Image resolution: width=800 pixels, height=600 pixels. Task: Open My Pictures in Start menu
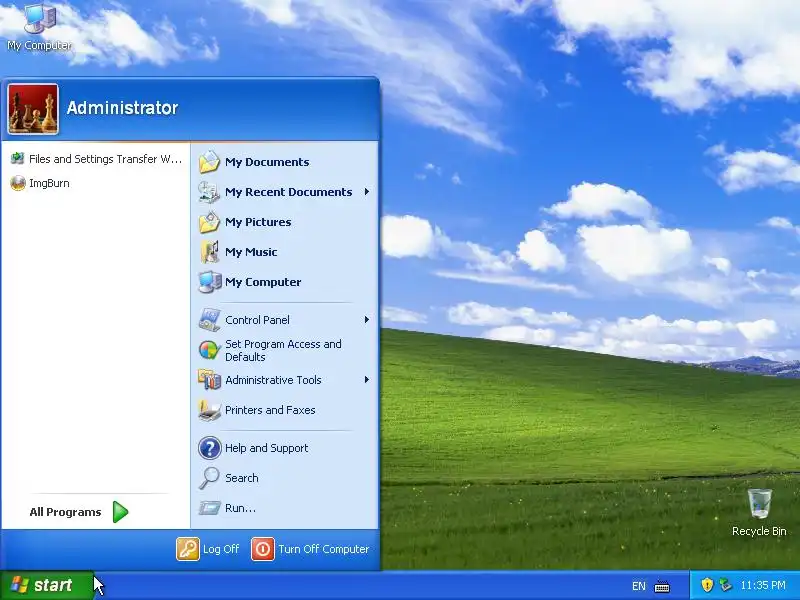[x=285, y=222]
